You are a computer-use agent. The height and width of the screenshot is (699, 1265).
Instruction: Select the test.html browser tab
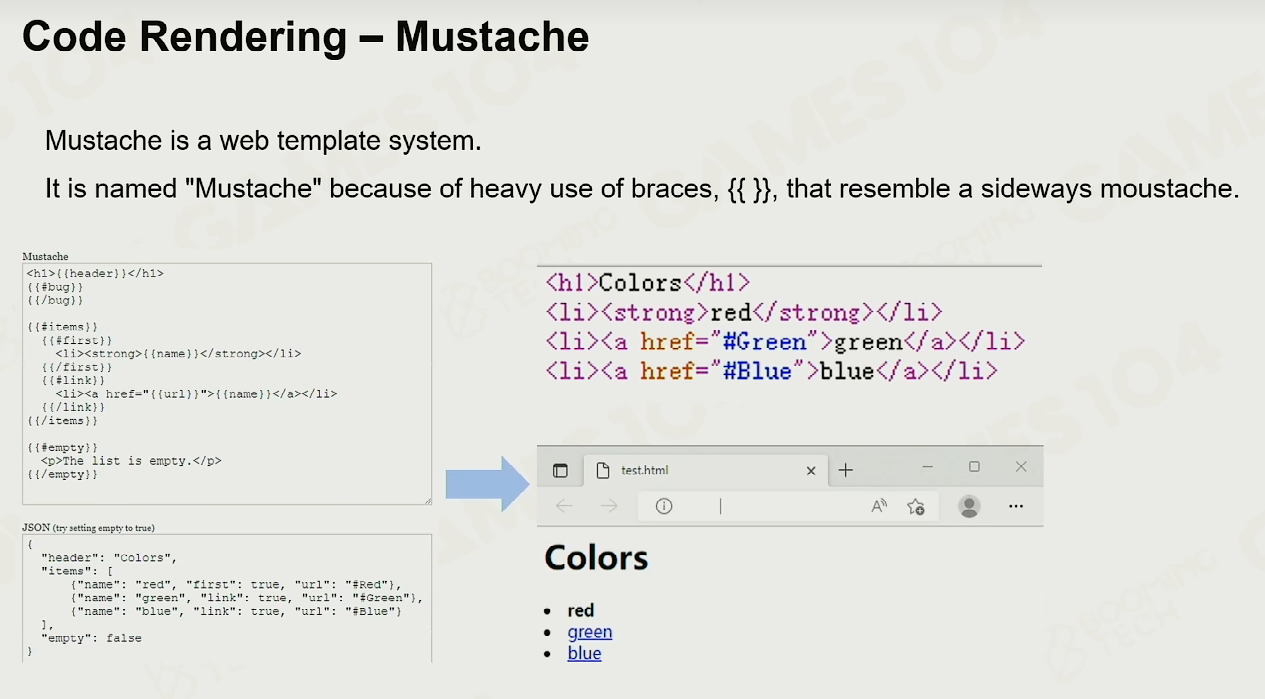[x=706, y=470]
